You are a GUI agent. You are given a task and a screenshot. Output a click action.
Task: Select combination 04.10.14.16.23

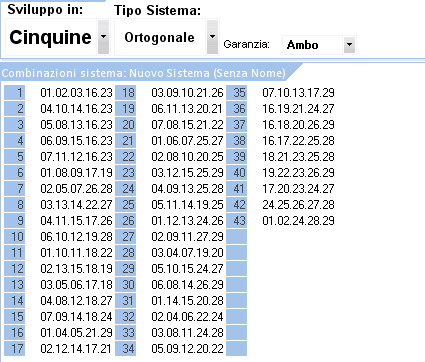coord(76,109)
